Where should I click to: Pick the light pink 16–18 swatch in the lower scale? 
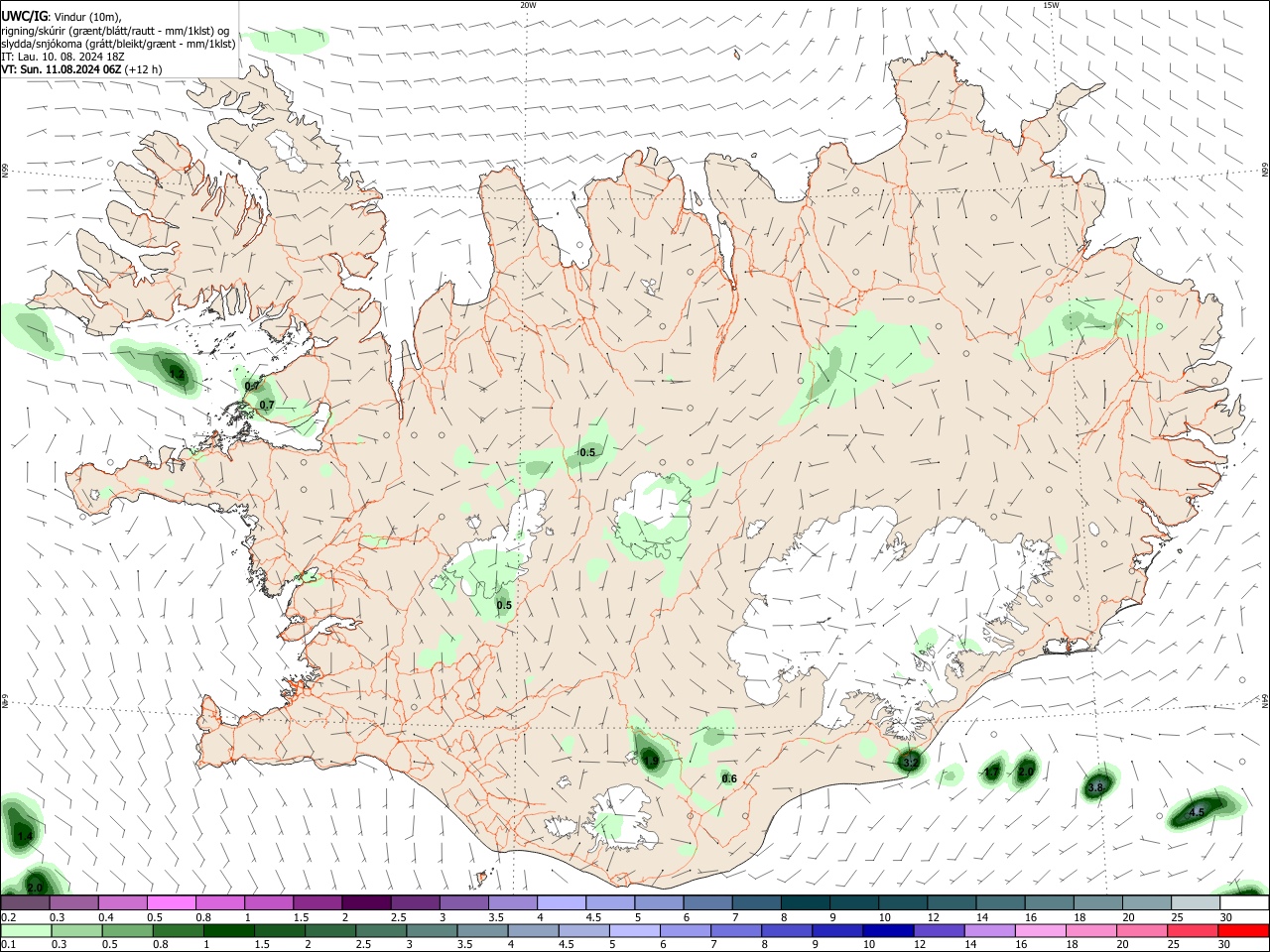pos(1041,930)
